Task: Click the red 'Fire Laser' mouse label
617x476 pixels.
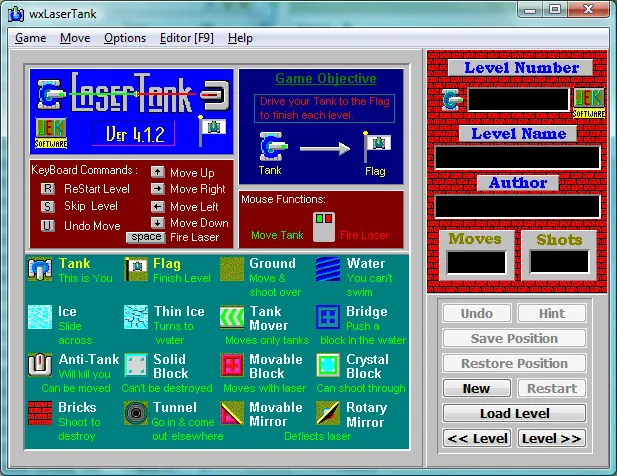Action: point(364,235)
